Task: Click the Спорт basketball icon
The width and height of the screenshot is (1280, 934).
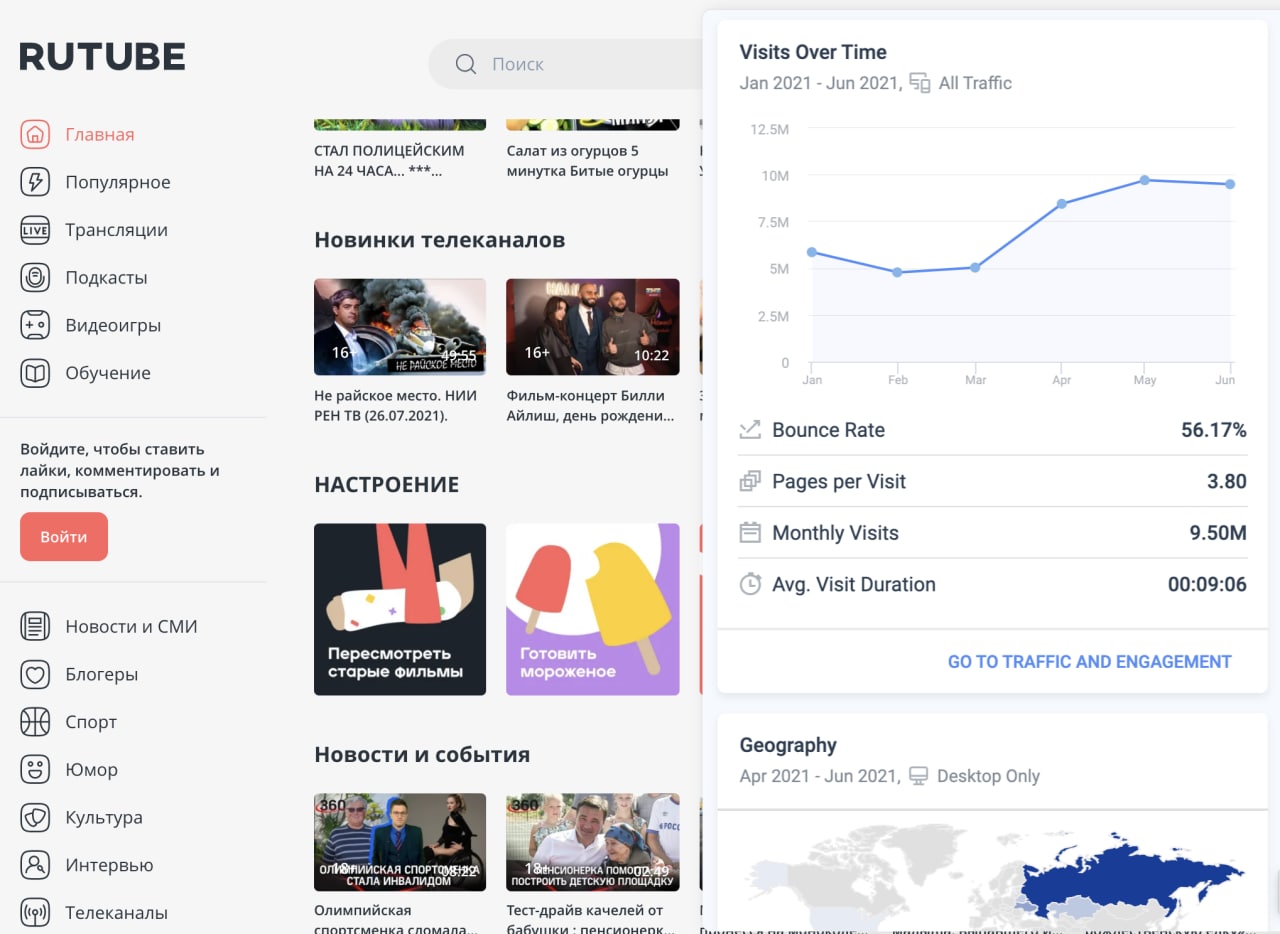Action: [35, 722]
